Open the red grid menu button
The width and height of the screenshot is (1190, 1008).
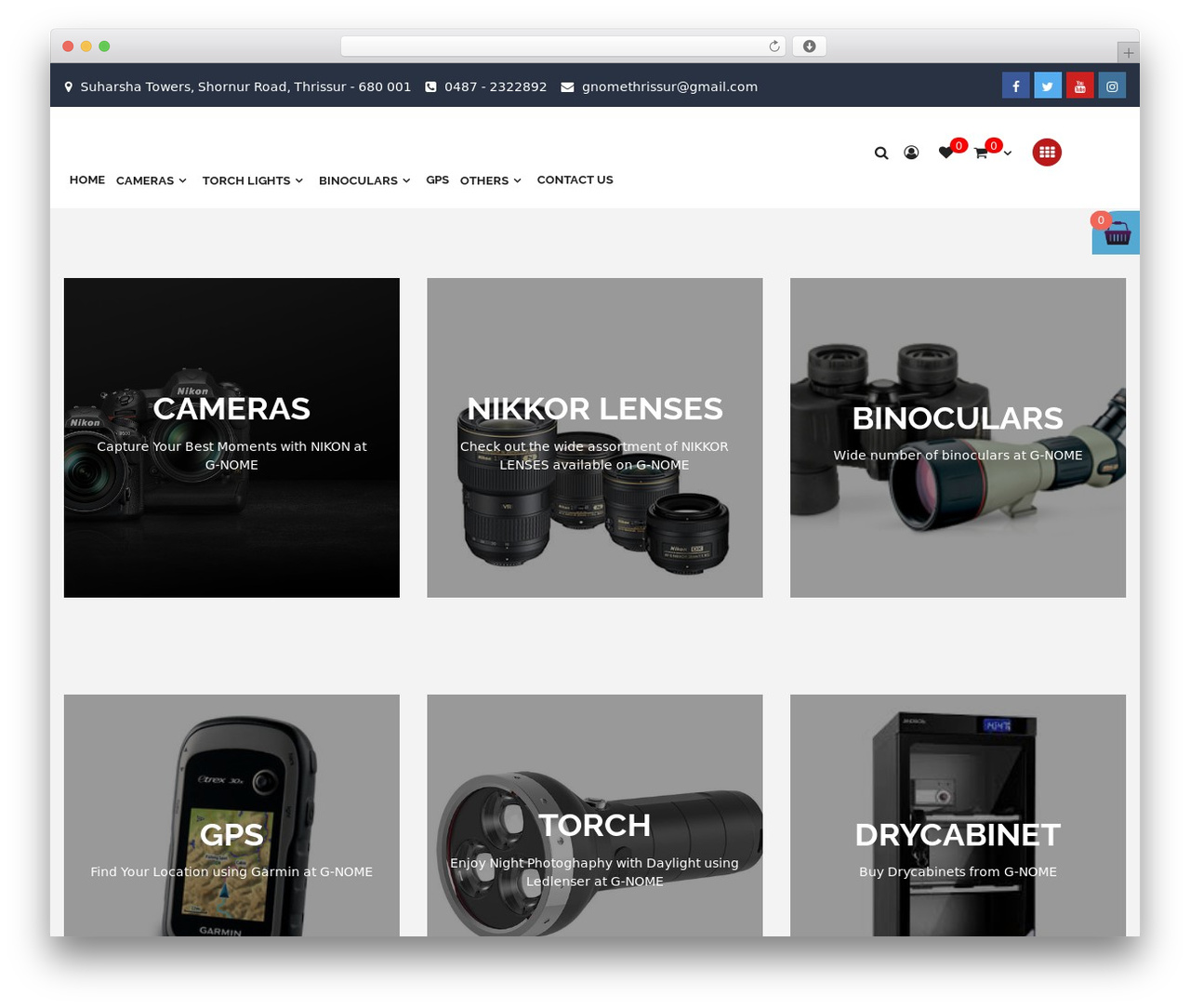click(x=1047, y=152)
